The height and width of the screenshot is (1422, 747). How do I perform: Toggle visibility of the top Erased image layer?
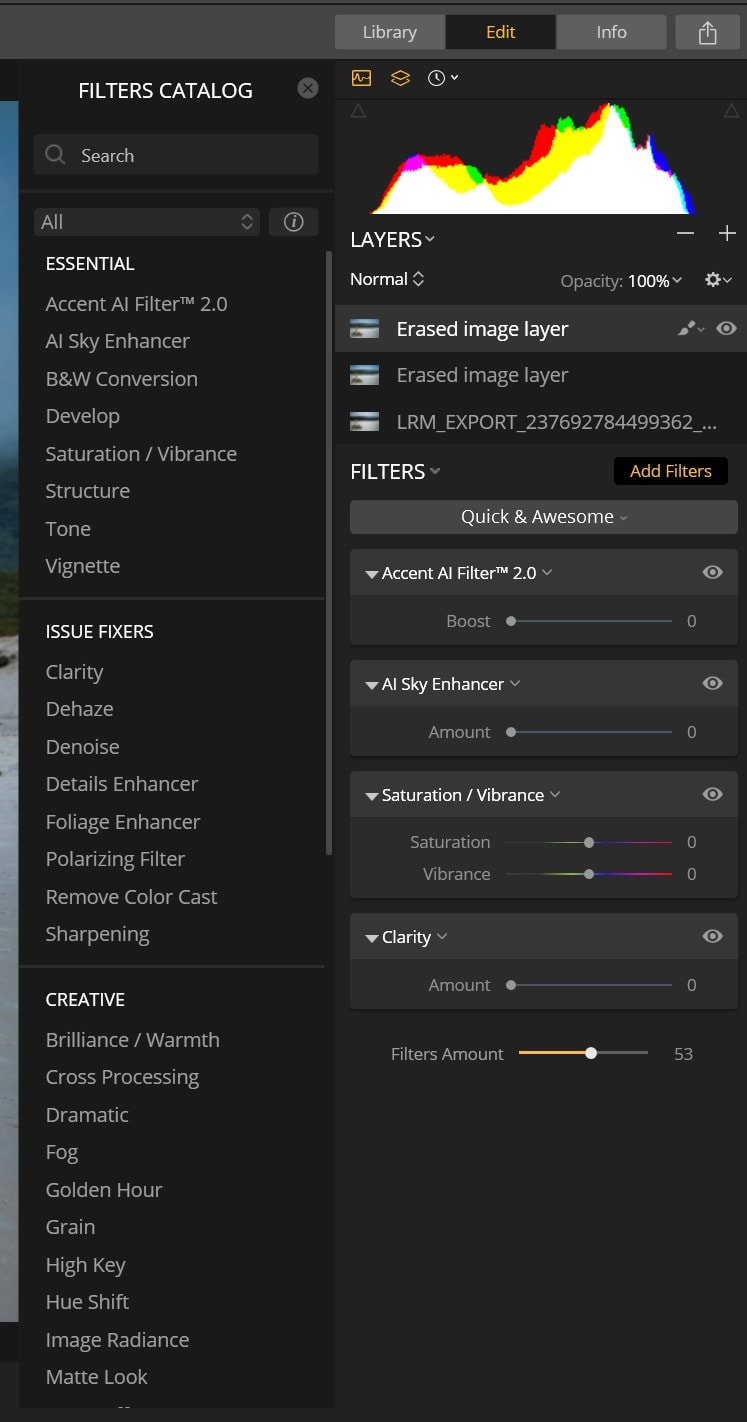(727, 328)
